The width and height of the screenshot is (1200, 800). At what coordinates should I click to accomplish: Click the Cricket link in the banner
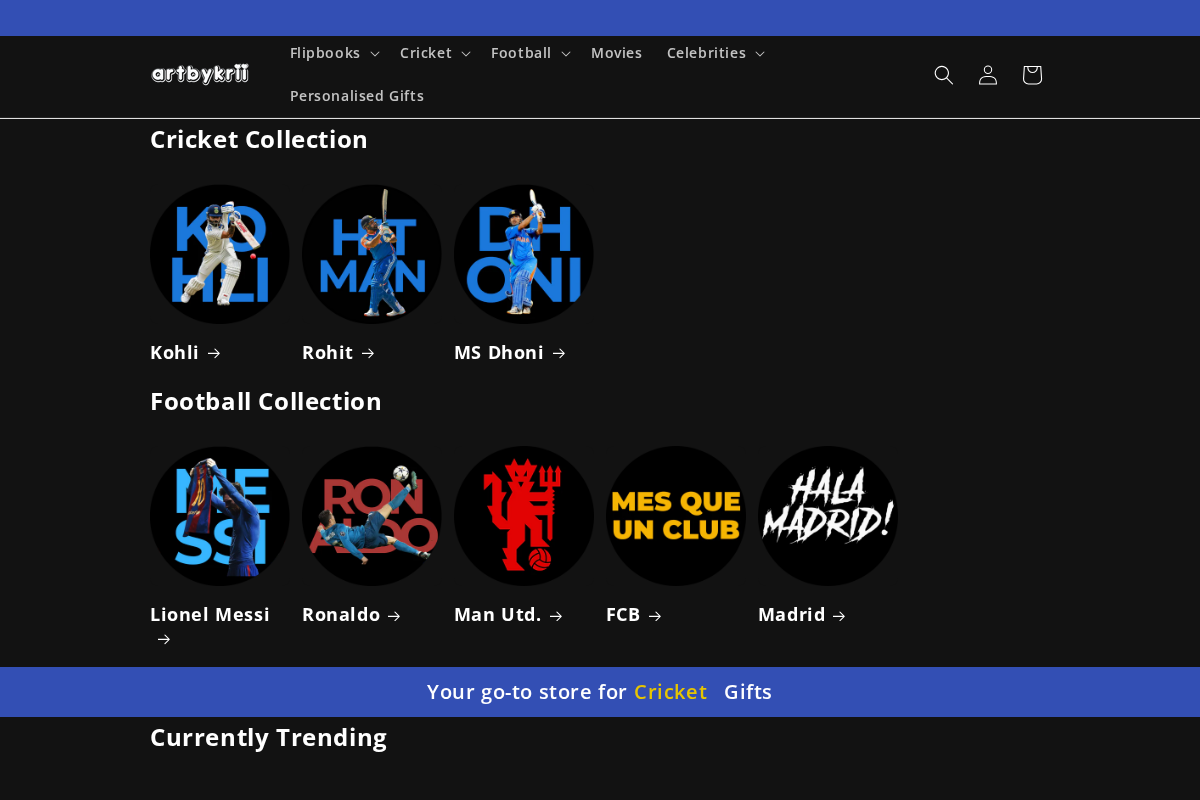pos(670,691)
